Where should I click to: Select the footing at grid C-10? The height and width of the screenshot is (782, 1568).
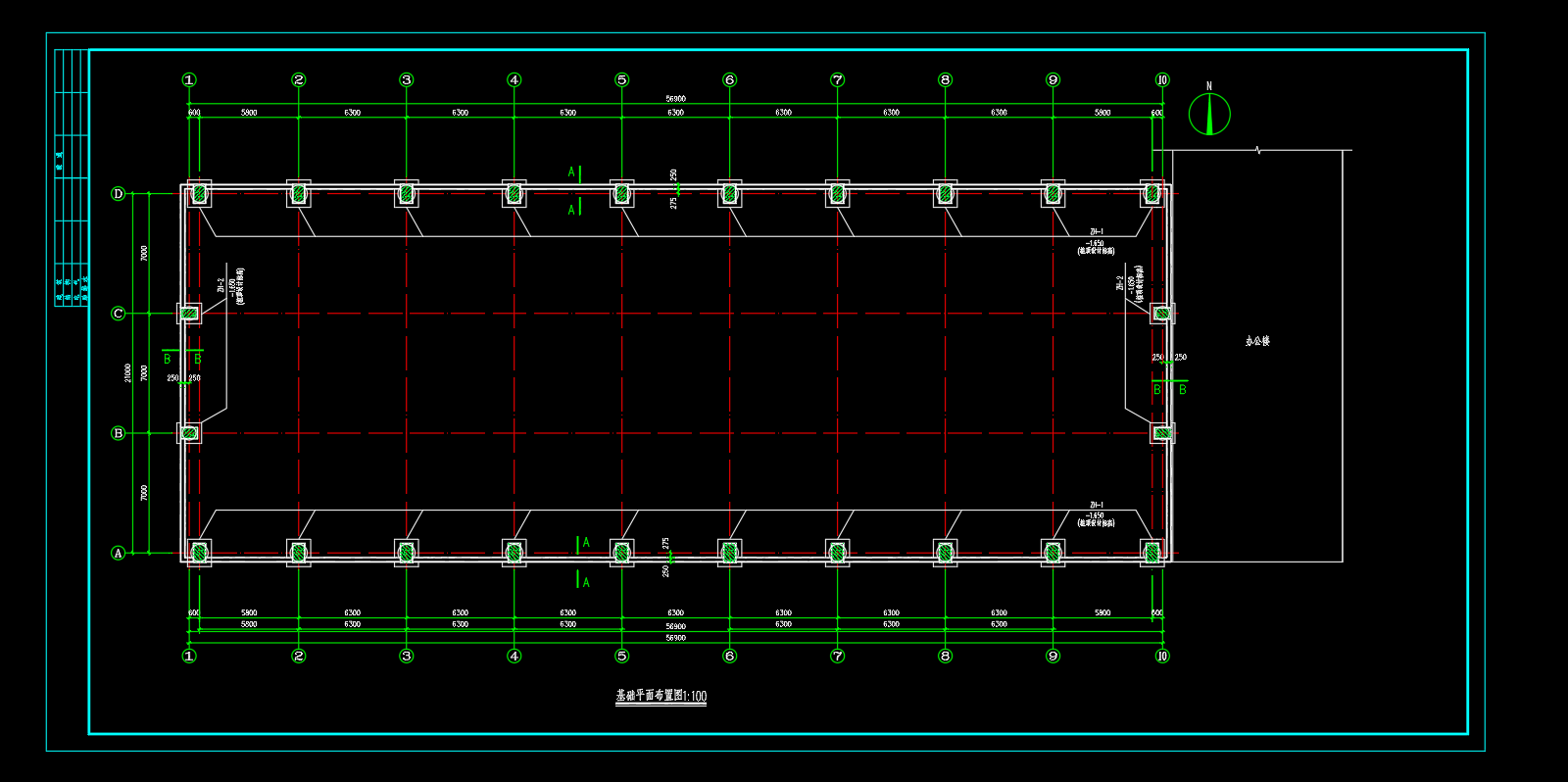[1162, 314]
